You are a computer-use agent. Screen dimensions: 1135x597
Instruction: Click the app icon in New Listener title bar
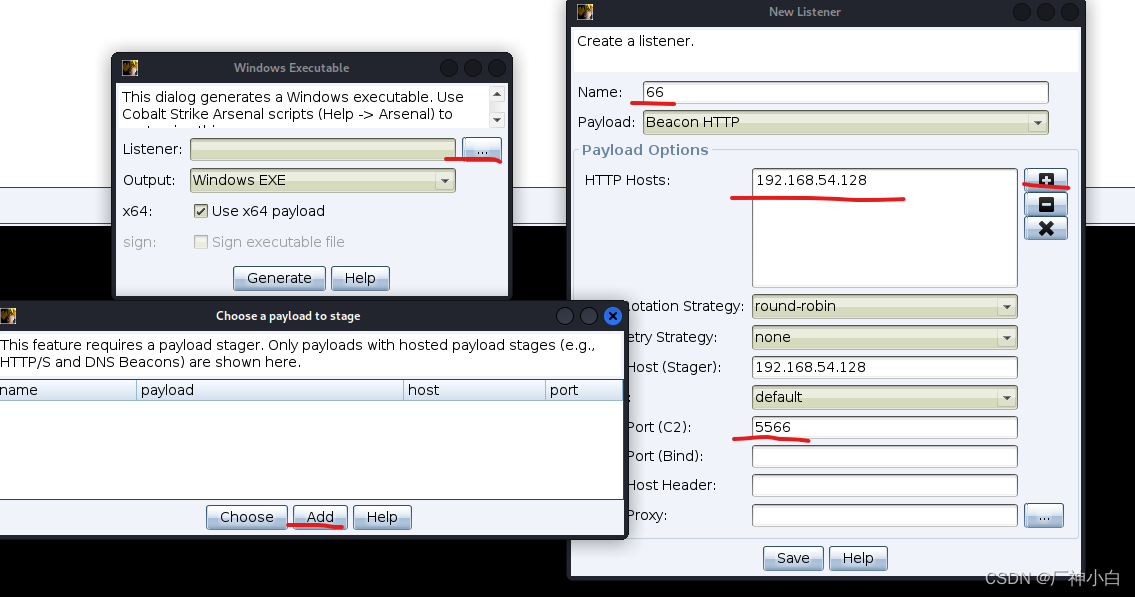coord(585,12)
